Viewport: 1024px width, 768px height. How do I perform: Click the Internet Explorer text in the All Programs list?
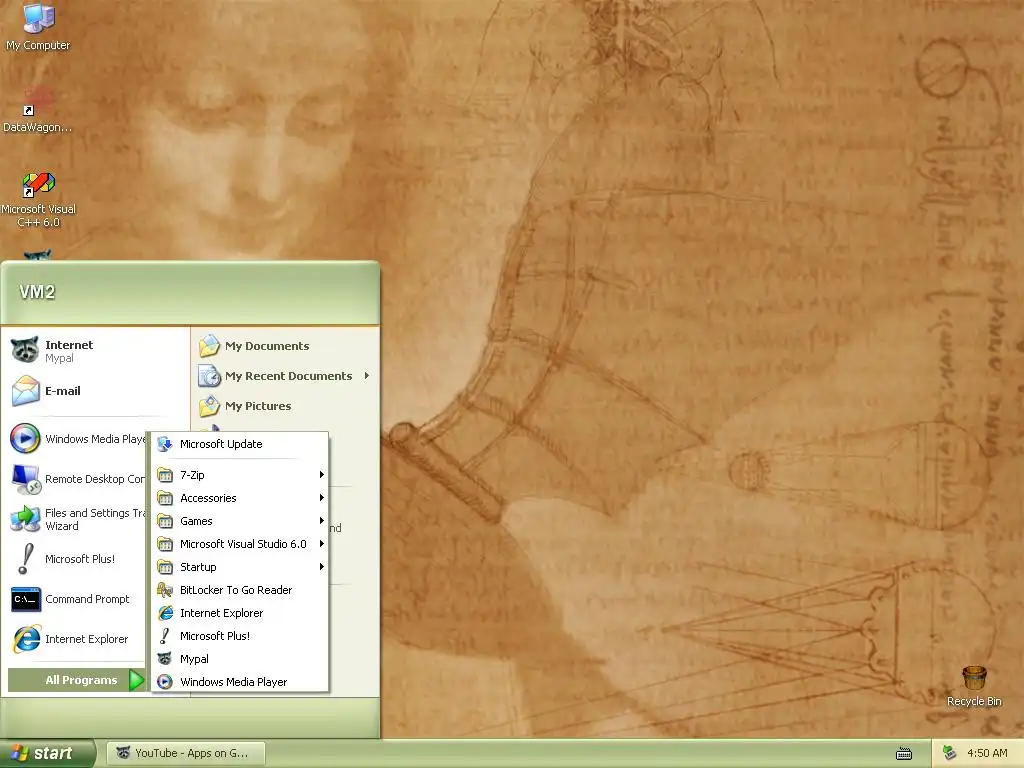click(221, 613)
